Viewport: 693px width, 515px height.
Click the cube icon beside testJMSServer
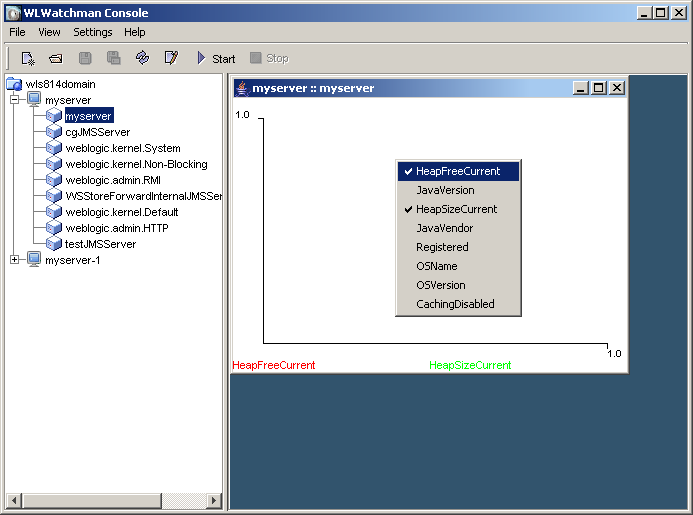(x=54, y=244)
